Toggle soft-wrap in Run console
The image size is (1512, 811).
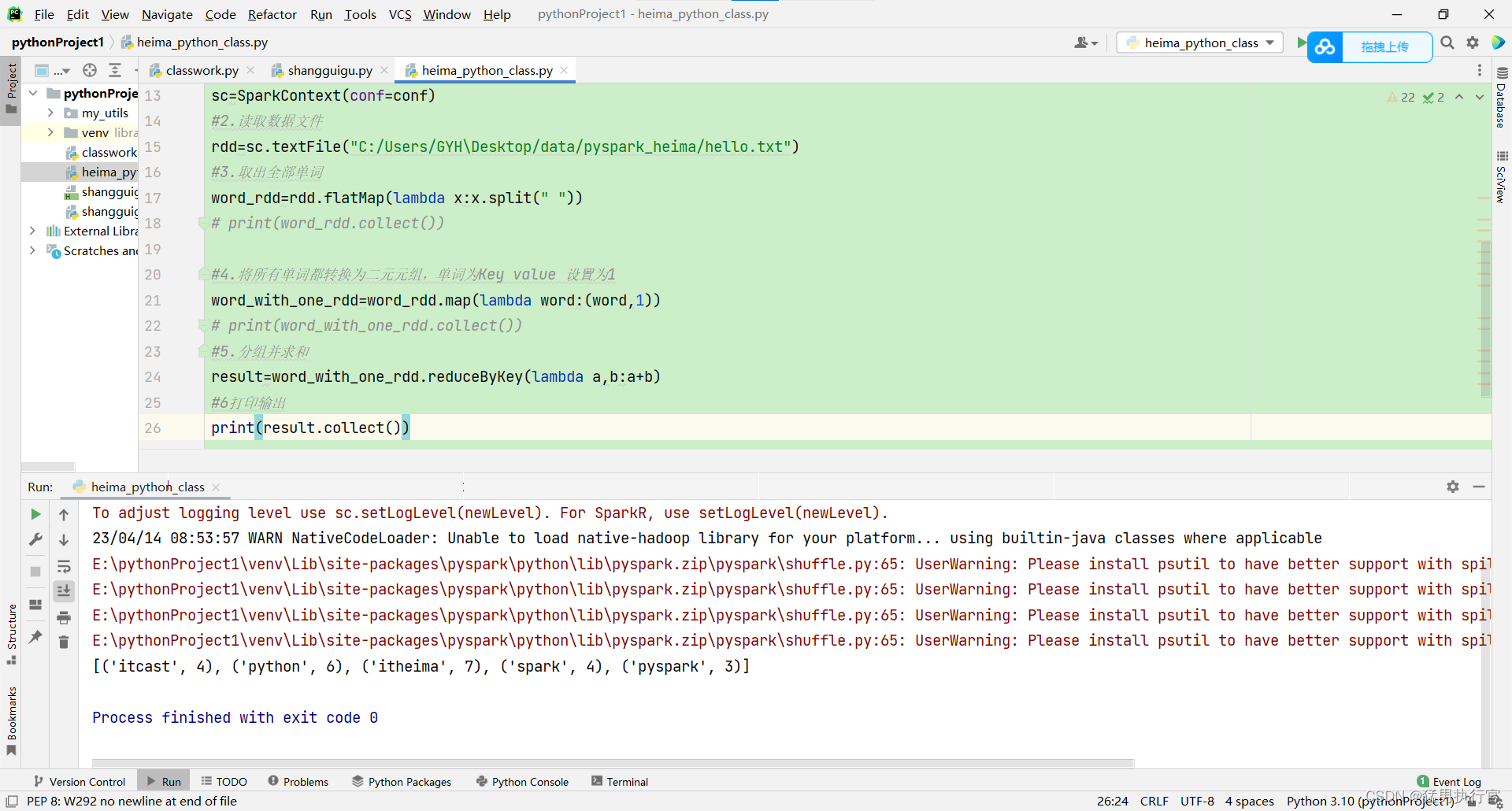64,566
